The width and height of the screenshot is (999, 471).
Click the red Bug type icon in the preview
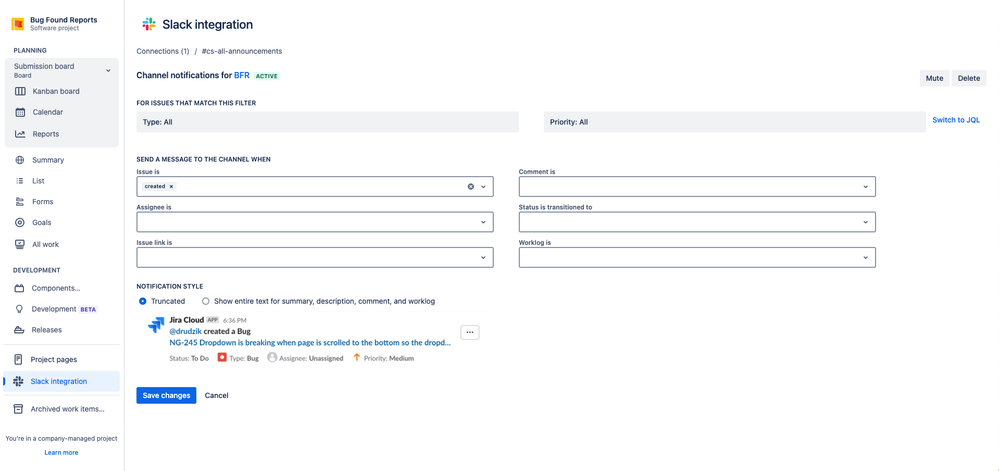pyautogui.click(x=222, y=358)
